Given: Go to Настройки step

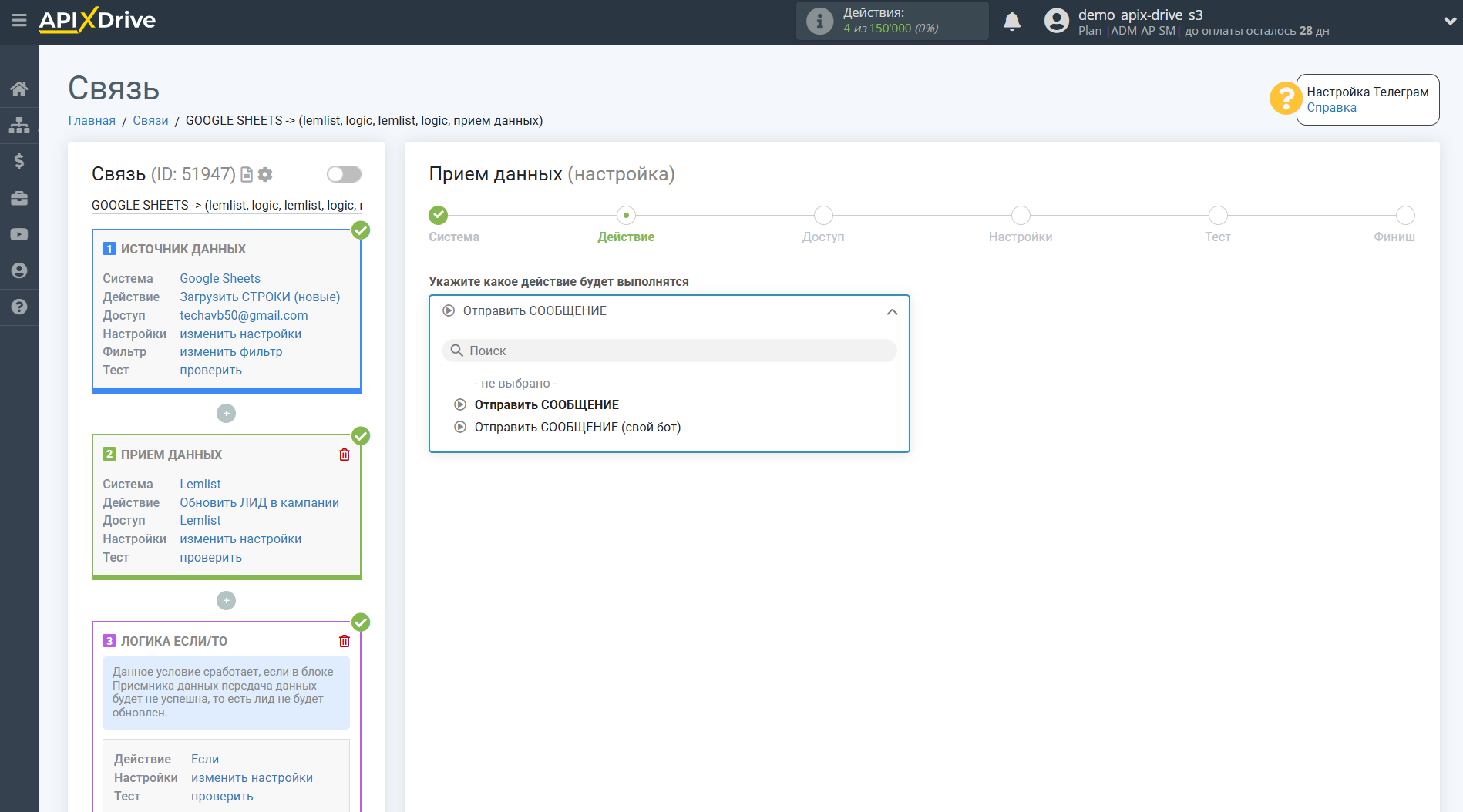Looking at the screenshot, I should 1021,215.
